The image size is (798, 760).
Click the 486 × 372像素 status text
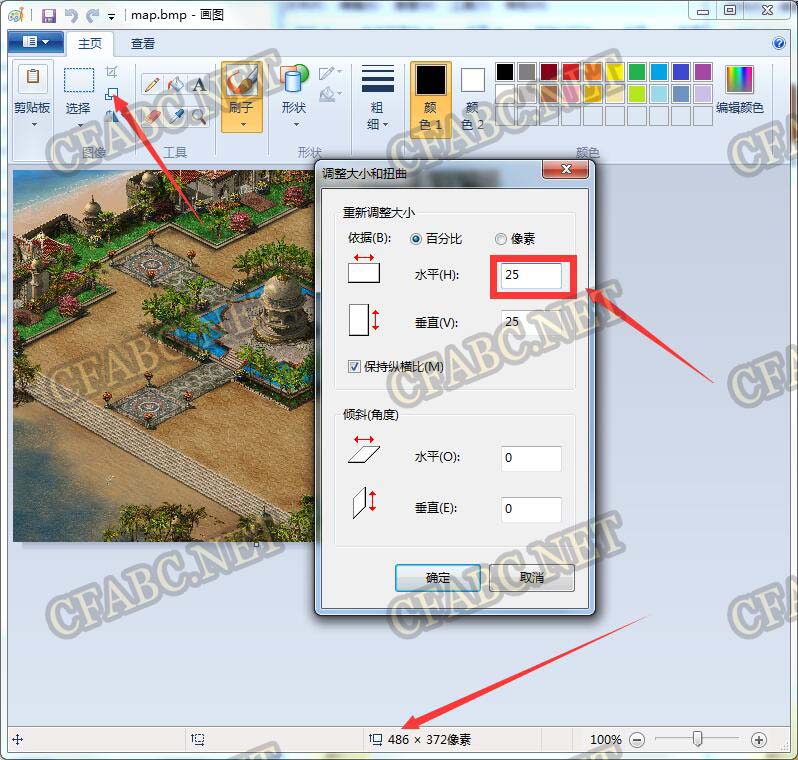[x=430, y=740]
